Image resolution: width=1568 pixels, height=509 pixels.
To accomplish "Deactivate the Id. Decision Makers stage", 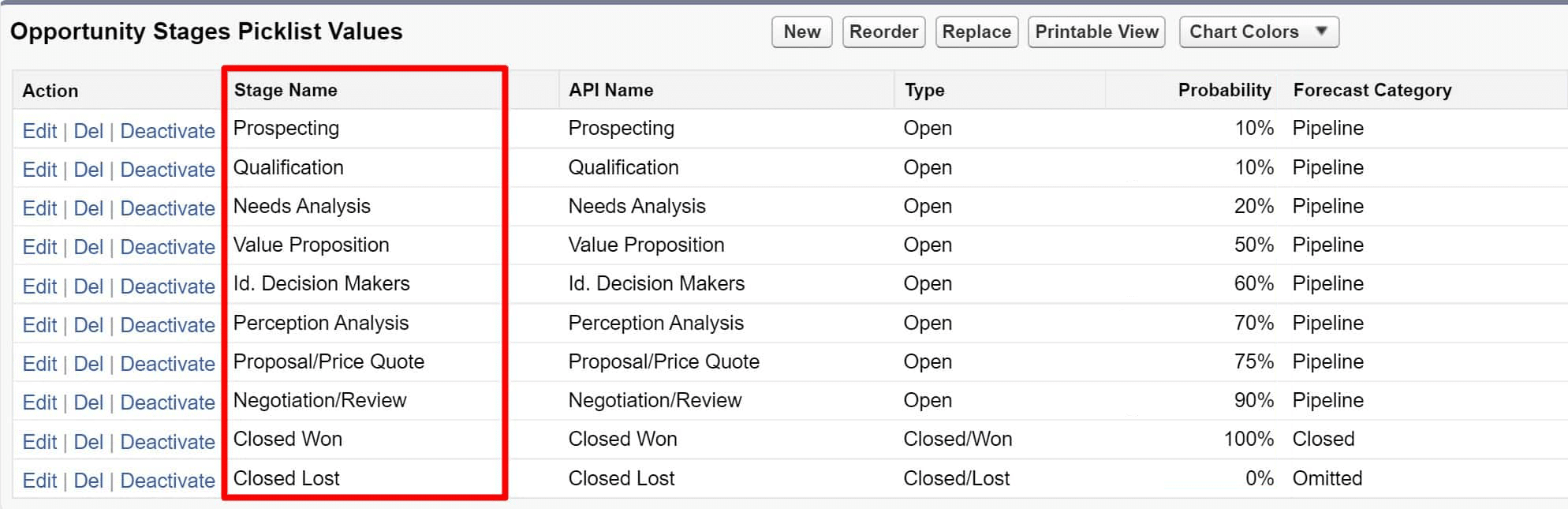I will pos(167,286).
